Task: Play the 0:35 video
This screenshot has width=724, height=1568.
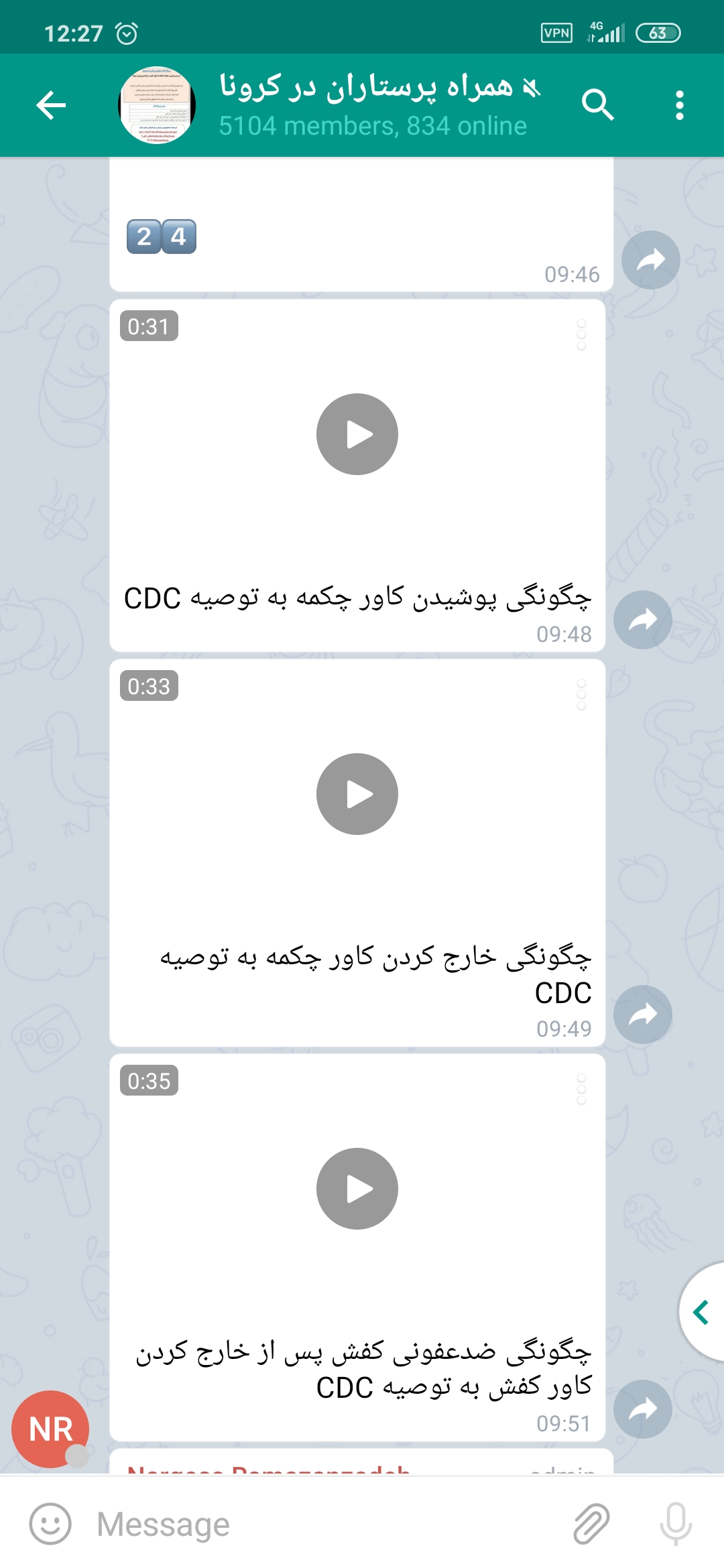Action: (357, 1189)
